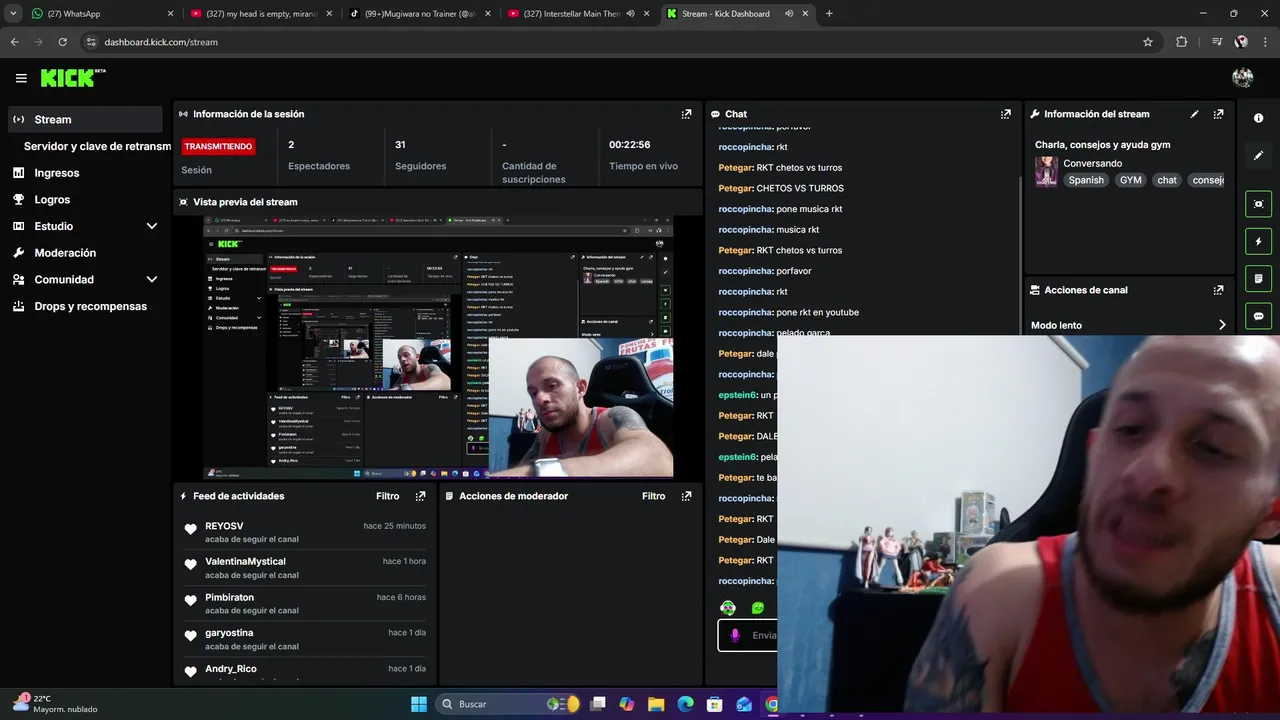Click ValentinaMystical in the activity feed
This screenshot has height=720, width=1280.
tap(245, 562)
